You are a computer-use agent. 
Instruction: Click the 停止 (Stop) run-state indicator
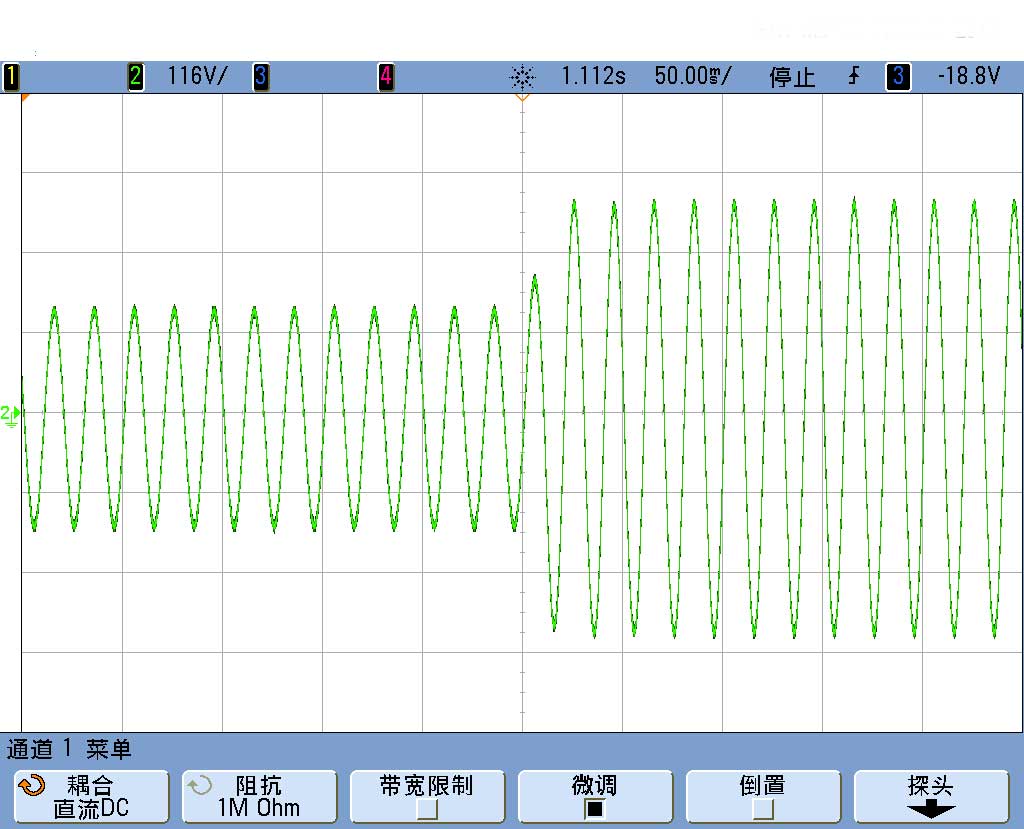(793, 77)
